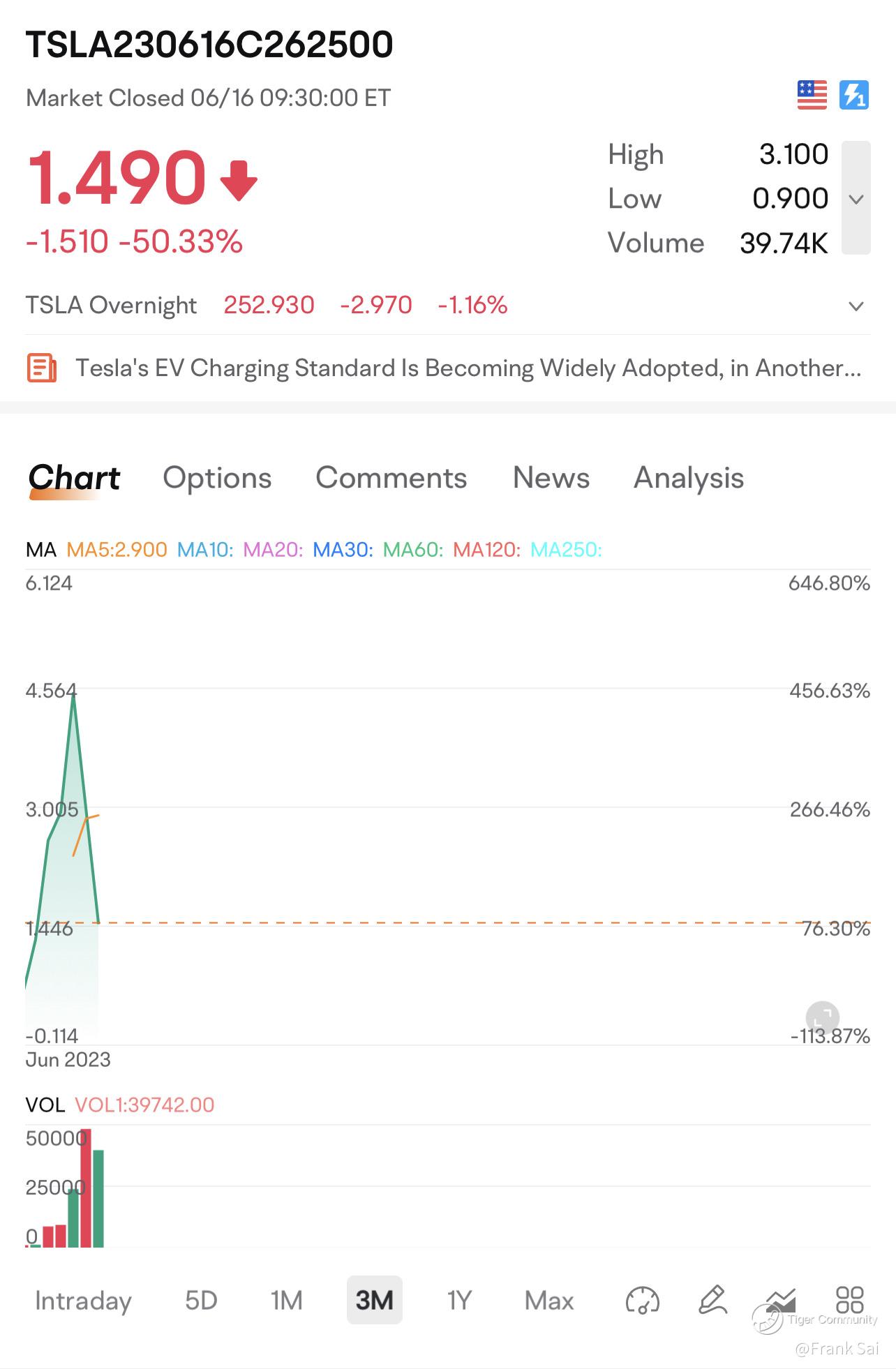Switch to the Options tab
This screenshot has height=1369, width=896.
pos(217,478)
